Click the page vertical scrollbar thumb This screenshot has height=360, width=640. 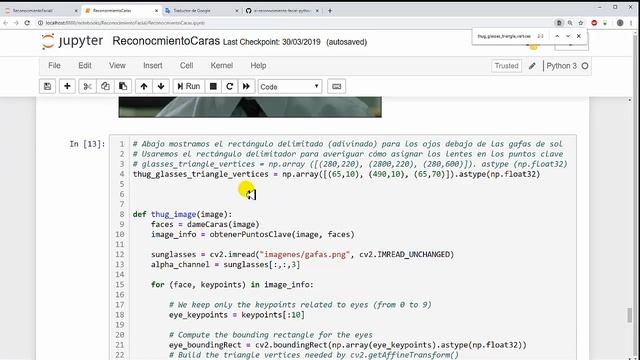pyautogui.click(x=630, y=315)
